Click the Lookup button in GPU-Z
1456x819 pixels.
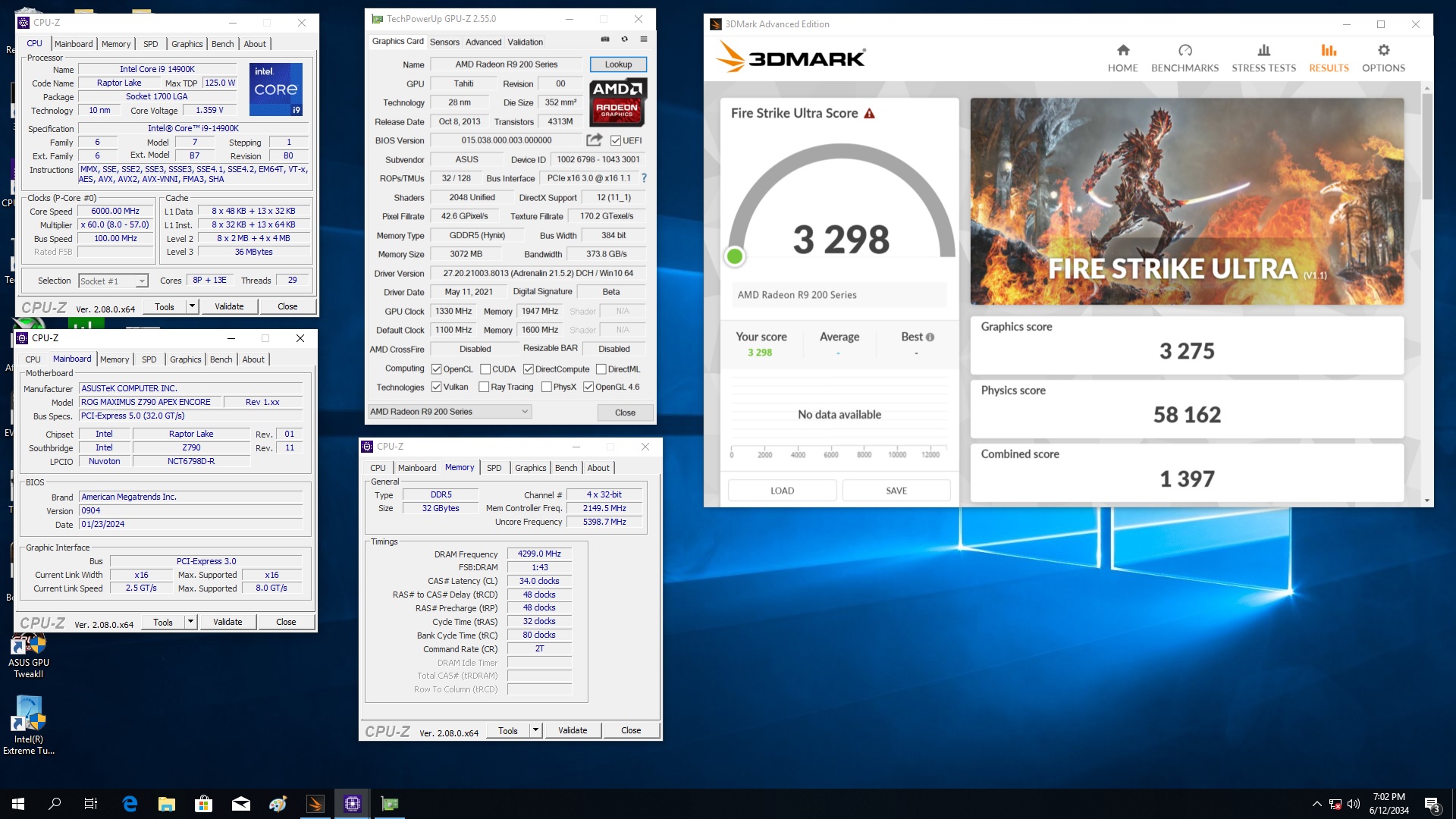click(x=618, y=64)
